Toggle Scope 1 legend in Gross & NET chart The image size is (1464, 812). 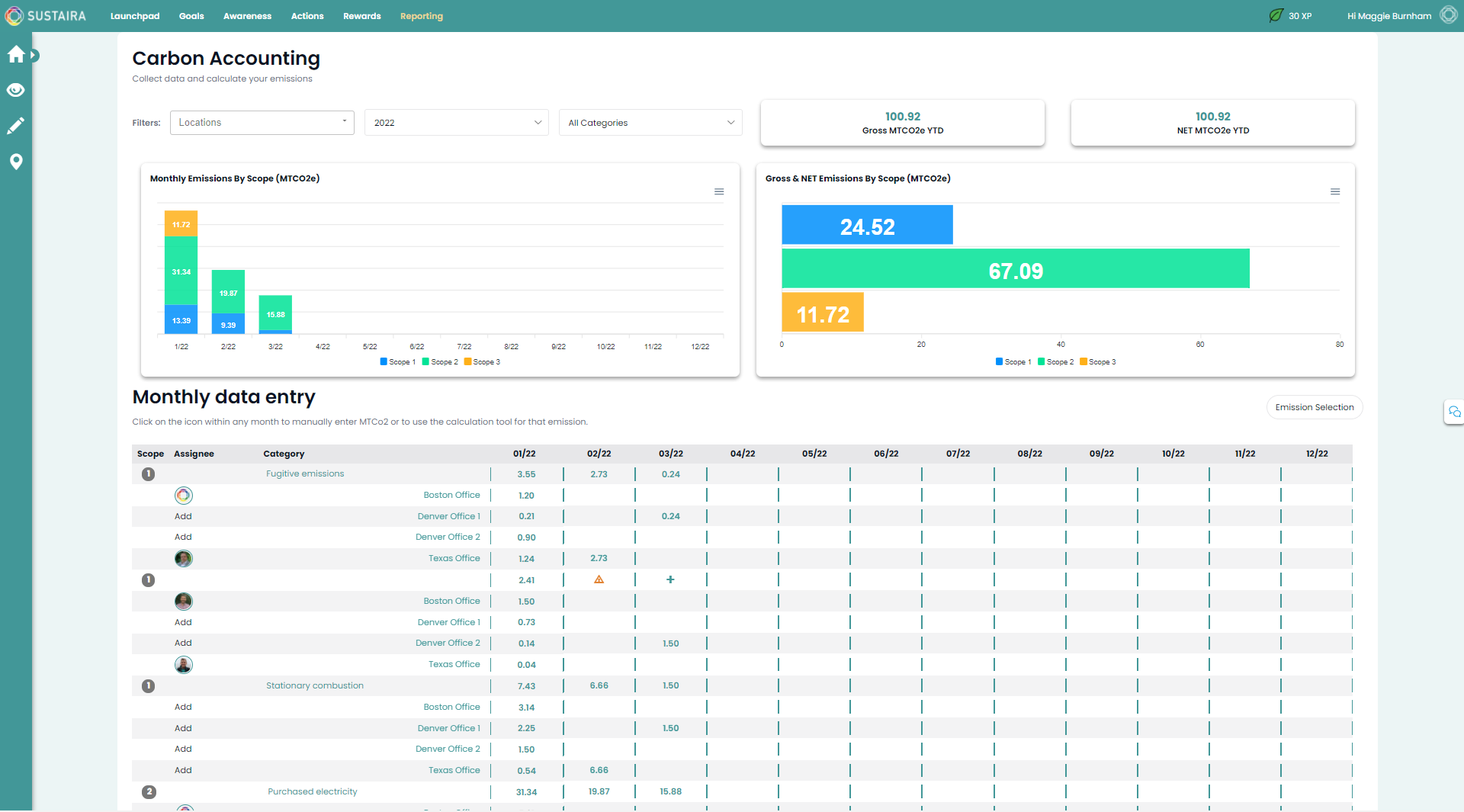click(x=1013, y=362)
